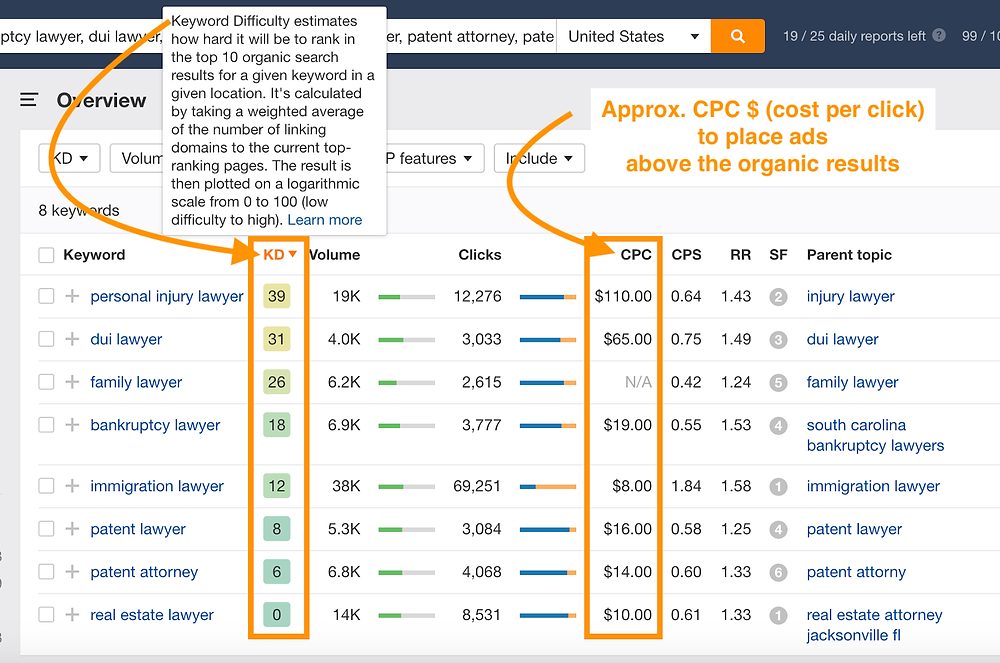Image resolution: width=1000 pixels, height=663 pixels.
Task: Click volume bar for immigration lawyer row
Action: (406, 486)
